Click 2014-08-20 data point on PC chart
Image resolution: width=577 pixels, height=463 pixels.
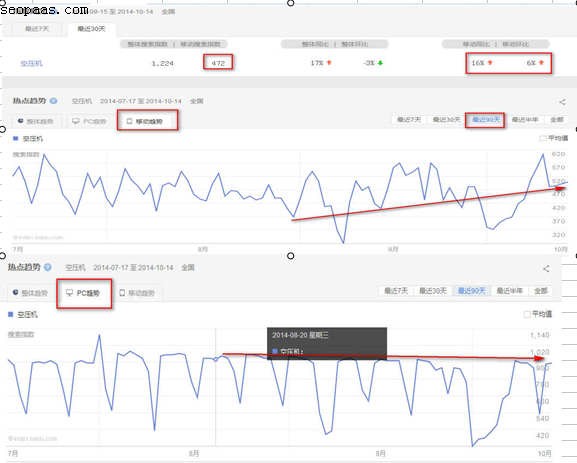pyautogui.click(x=216, y=359)
